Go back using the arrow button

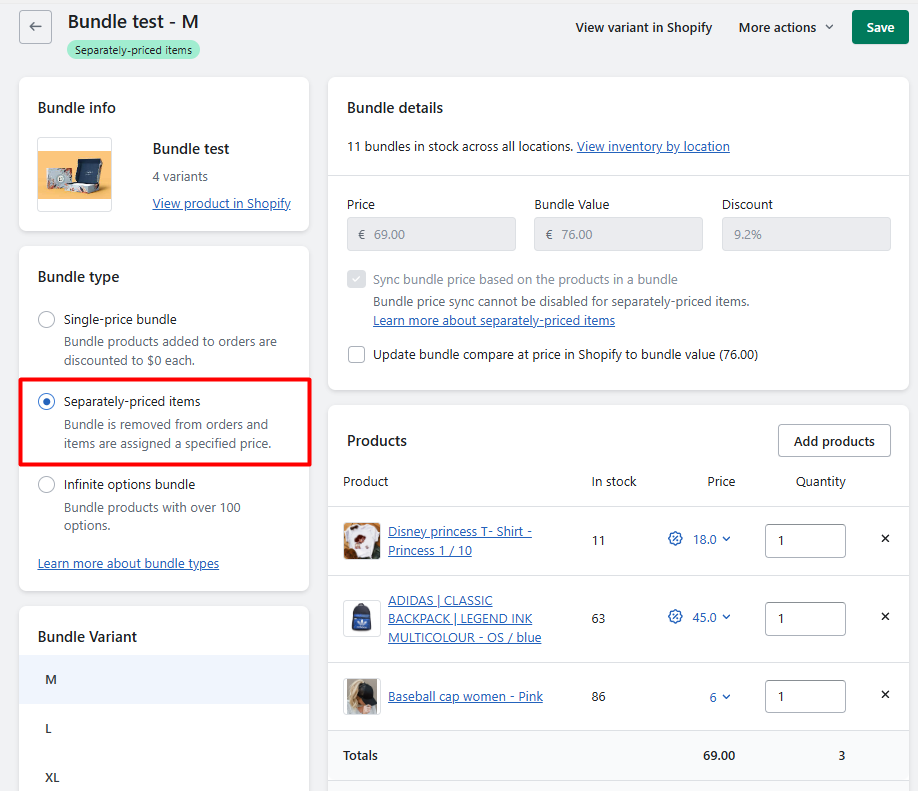tap(35, 27)
